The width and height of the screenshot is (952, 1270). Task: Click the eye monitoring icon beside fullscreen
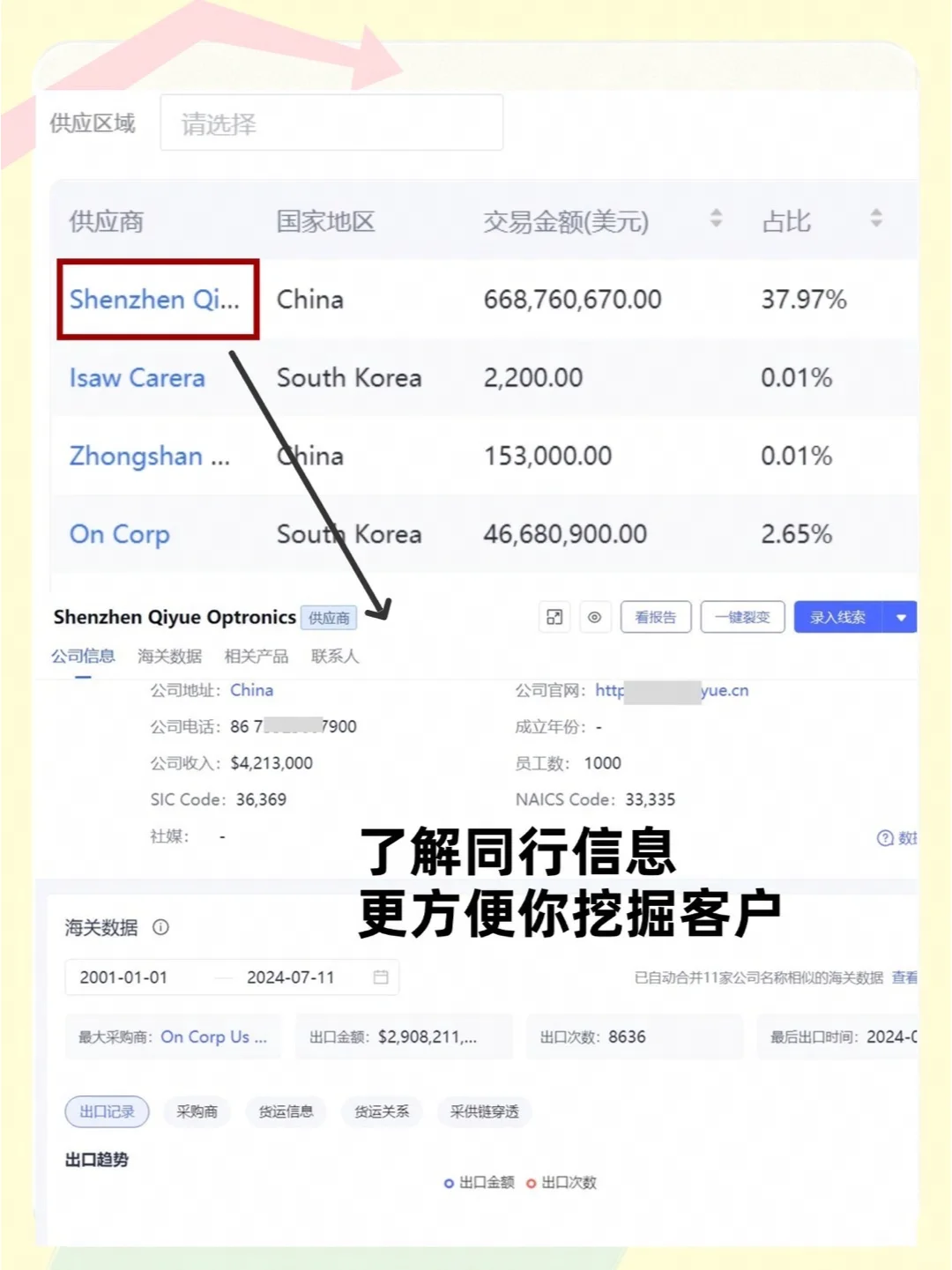tap(596, 617)
